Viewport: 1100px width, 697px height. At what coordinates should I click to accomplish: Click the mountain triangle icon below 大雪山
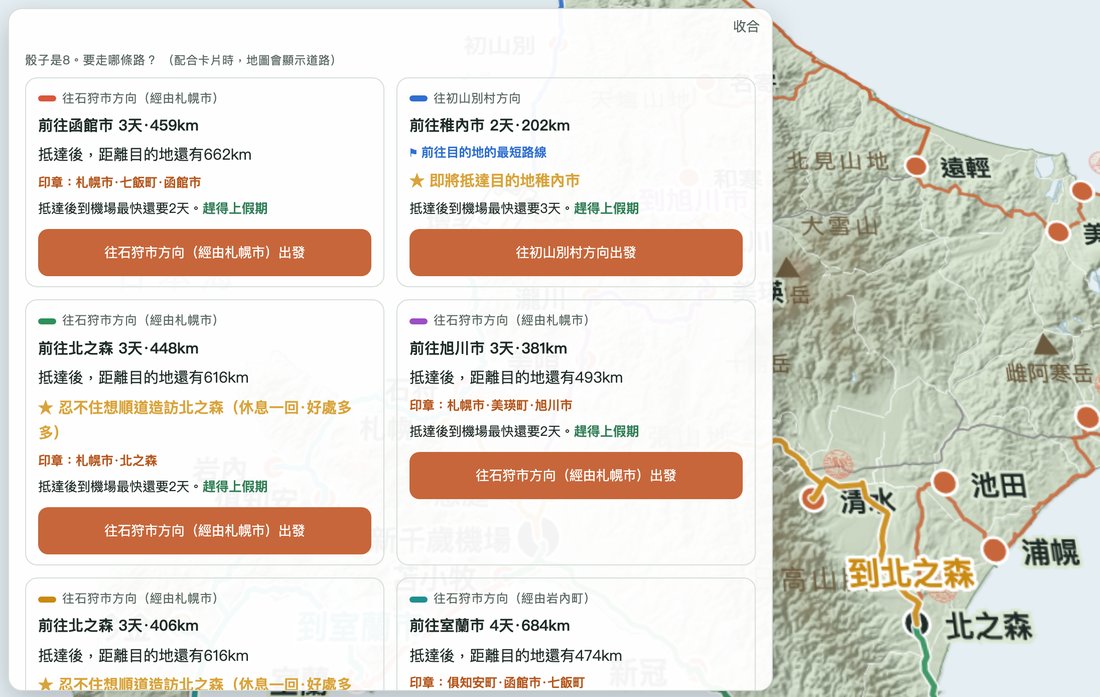click(786, 267)
